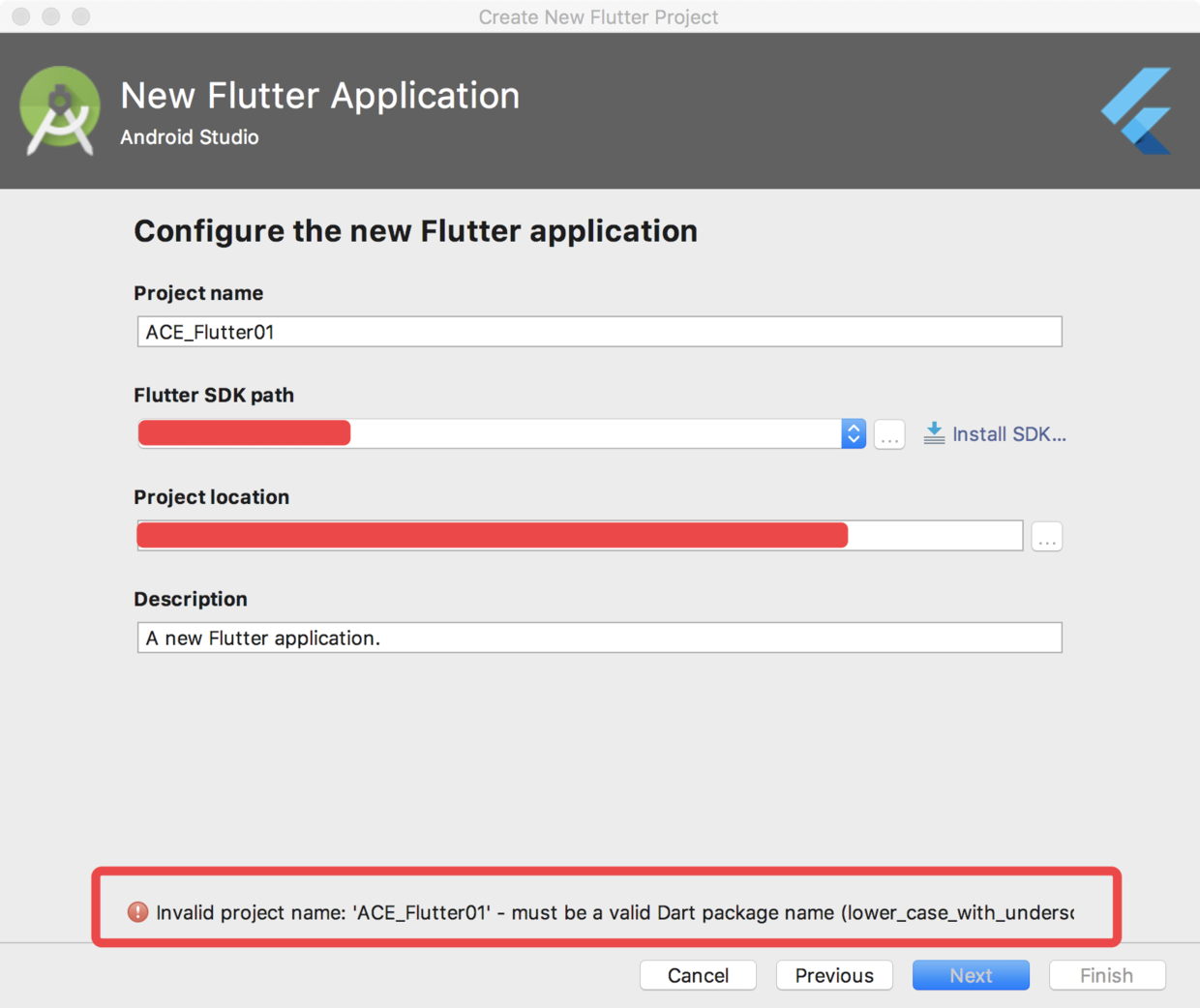Browse for Flutter SDK path folder
The height and width of the screenshot is (1008, 1200).
889,434
